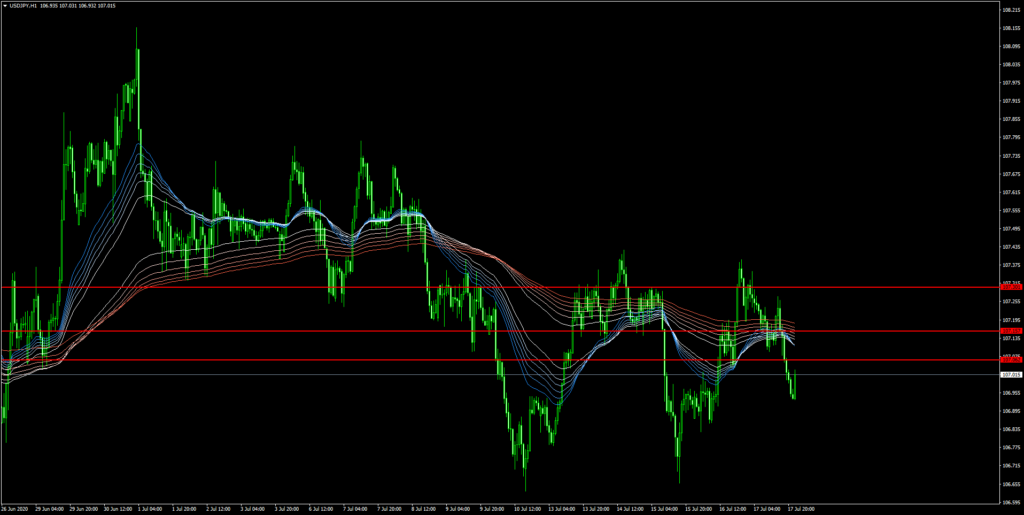The width and height of the screenshot is (1024, 515).
Task: Click the tallest candle wick peak on chart
Action: tap(136, 29)
